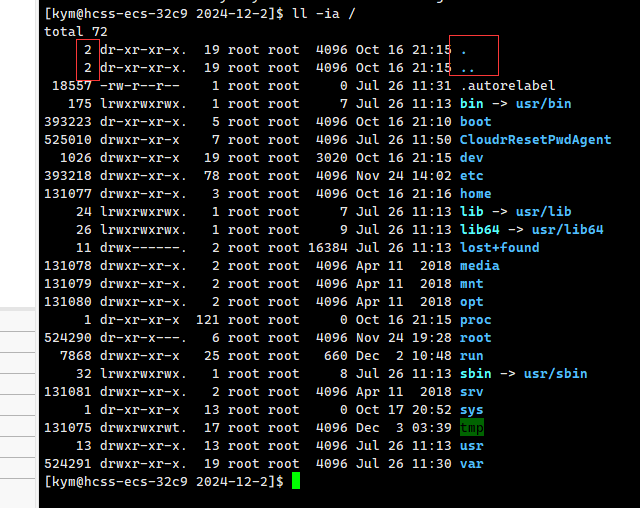The width and height of the screenshot is (640, 508).
Task: Click the highlighted 'tmp' directory name
Action: (x=471, y=427)
